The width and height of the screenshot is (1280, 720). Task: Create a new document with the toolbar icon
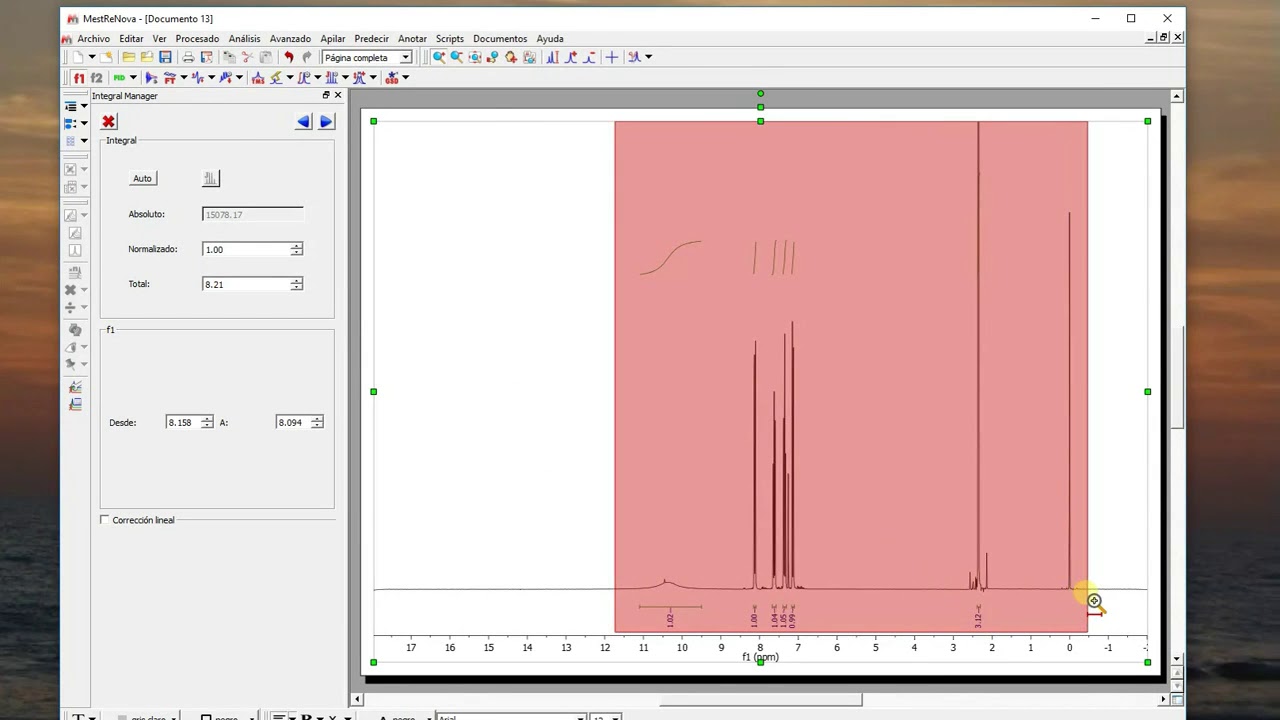click(77, 57)
